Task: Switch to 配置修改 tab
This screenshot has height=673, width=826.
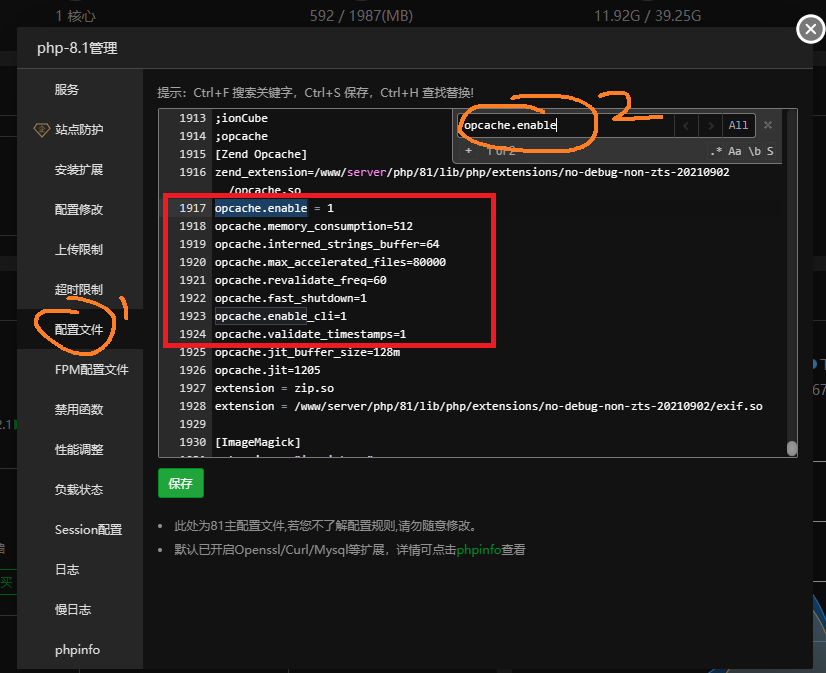Action: coord(79,210)
